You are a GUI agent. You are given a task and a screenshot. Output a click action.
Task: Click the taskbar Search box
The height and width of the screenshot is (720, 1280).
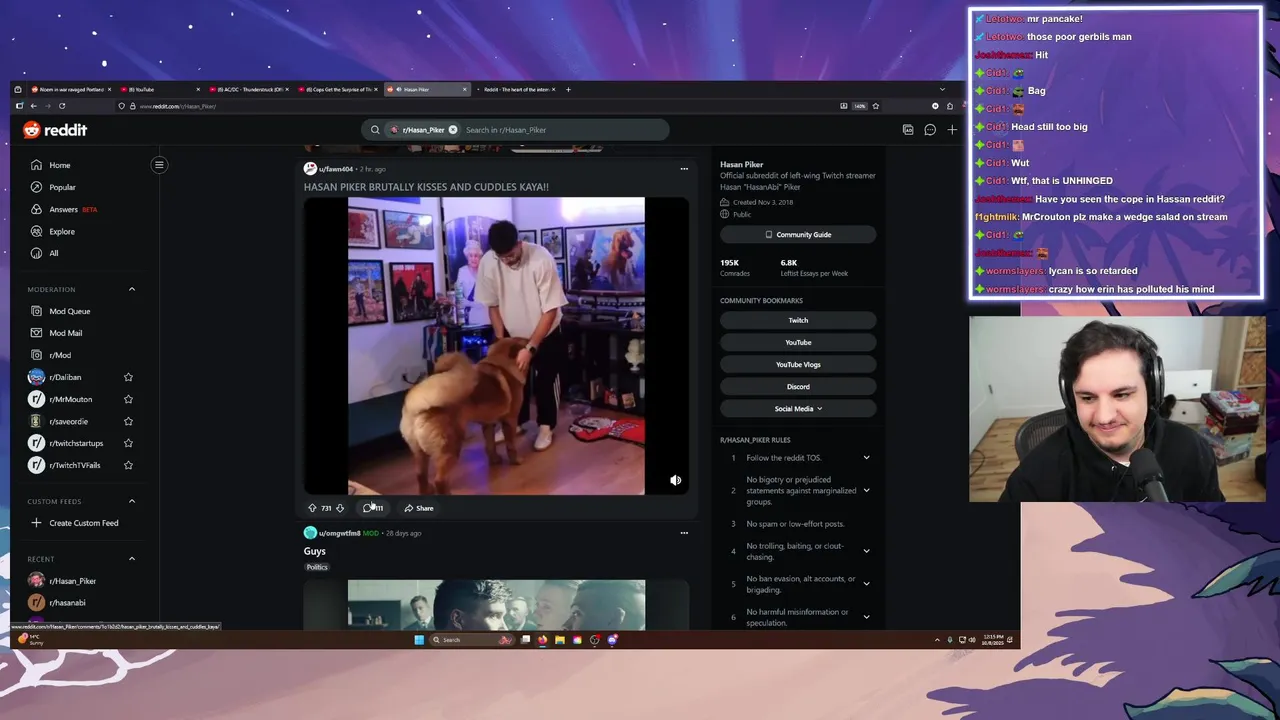click(x=470, y=640)
